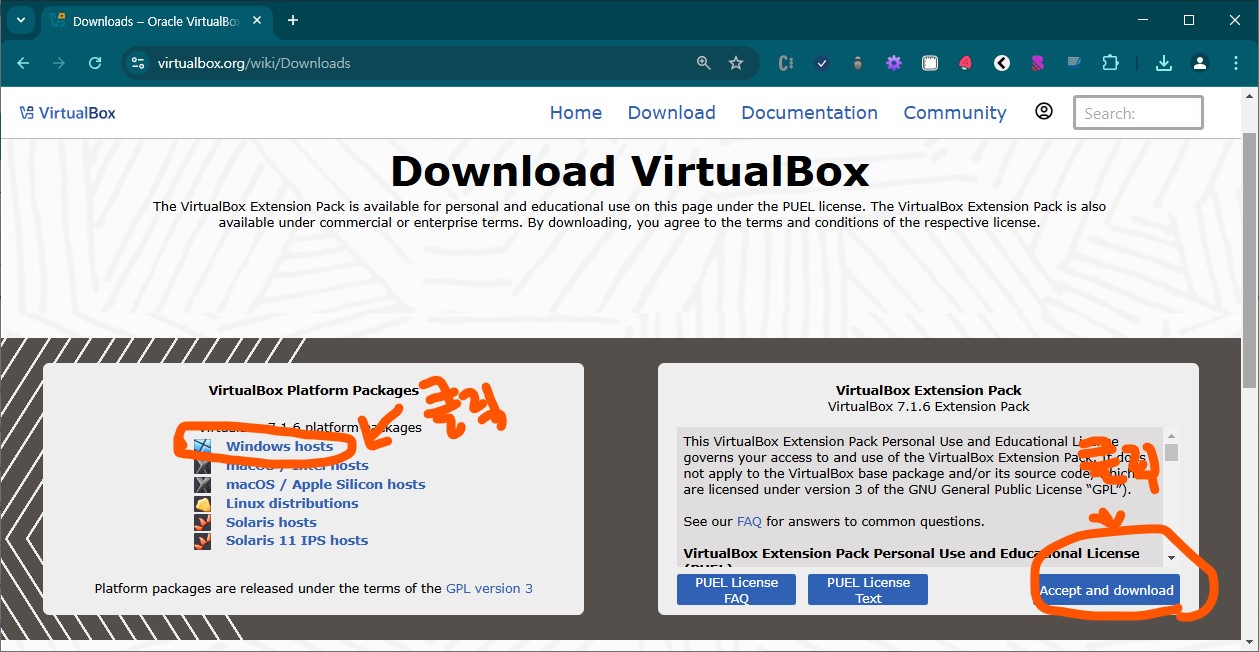Viewport: 1259px width, 652px height.
Task: Open the red strawberry extension icon
Action: 966,63
